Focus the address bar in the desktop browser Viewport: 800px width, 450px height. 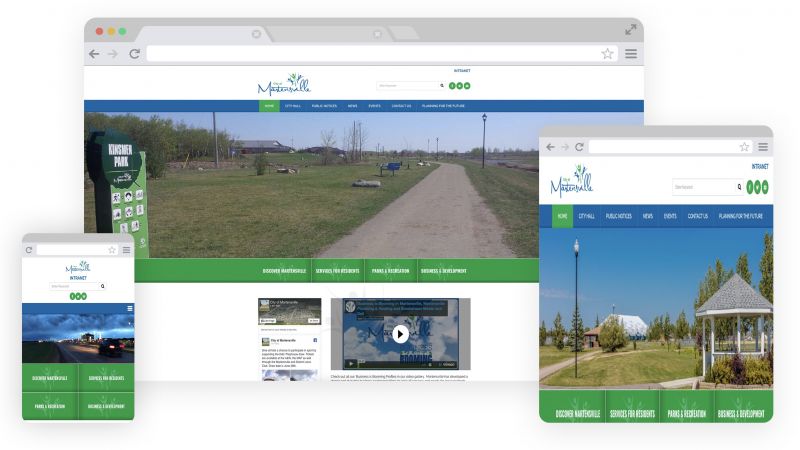[x=382, y=54]
